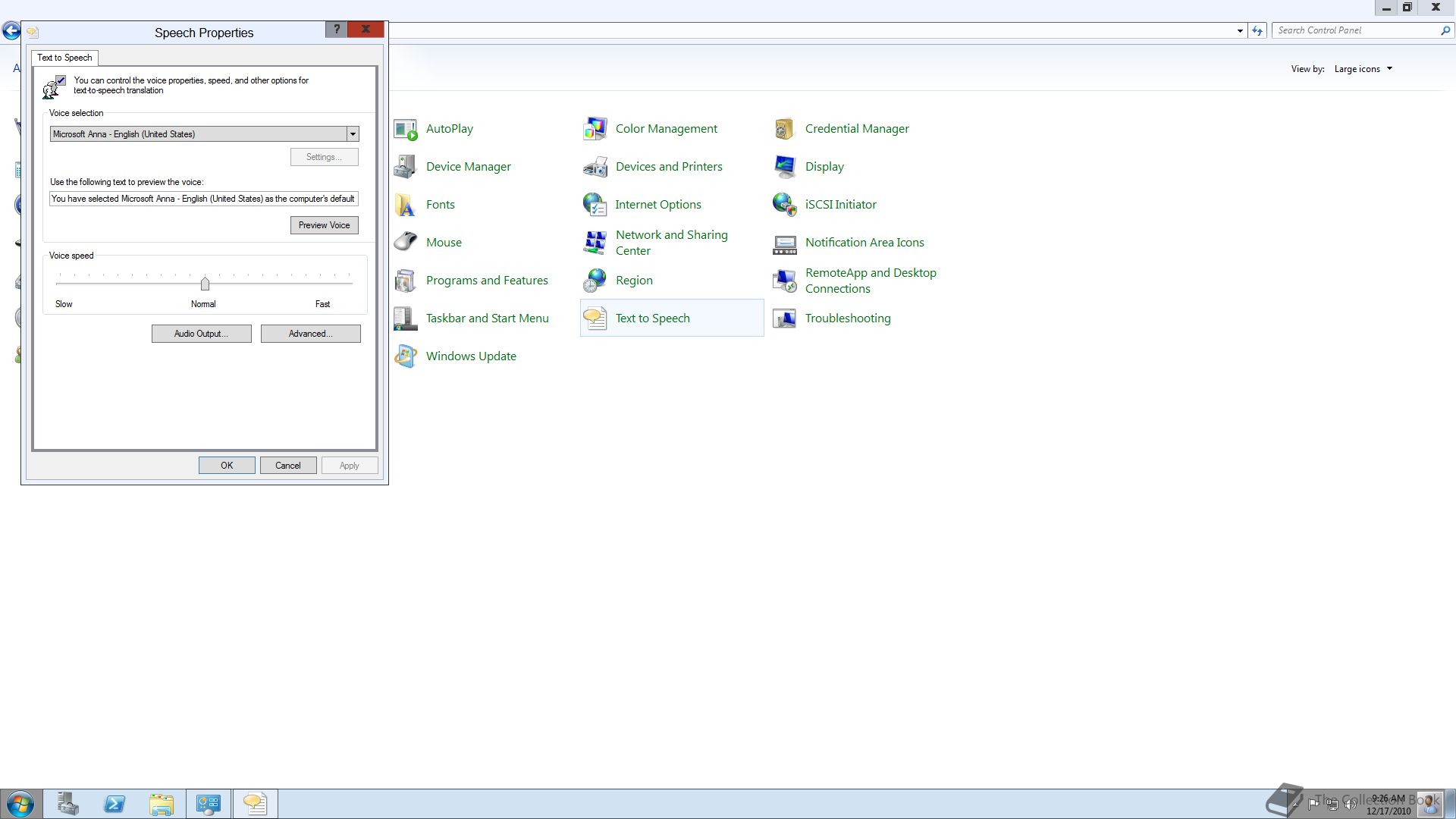The height and width of the screenshot is (819, 1456).
Task: Open Windows Explorer from the taskbar
Action: [x=162, y=804]
